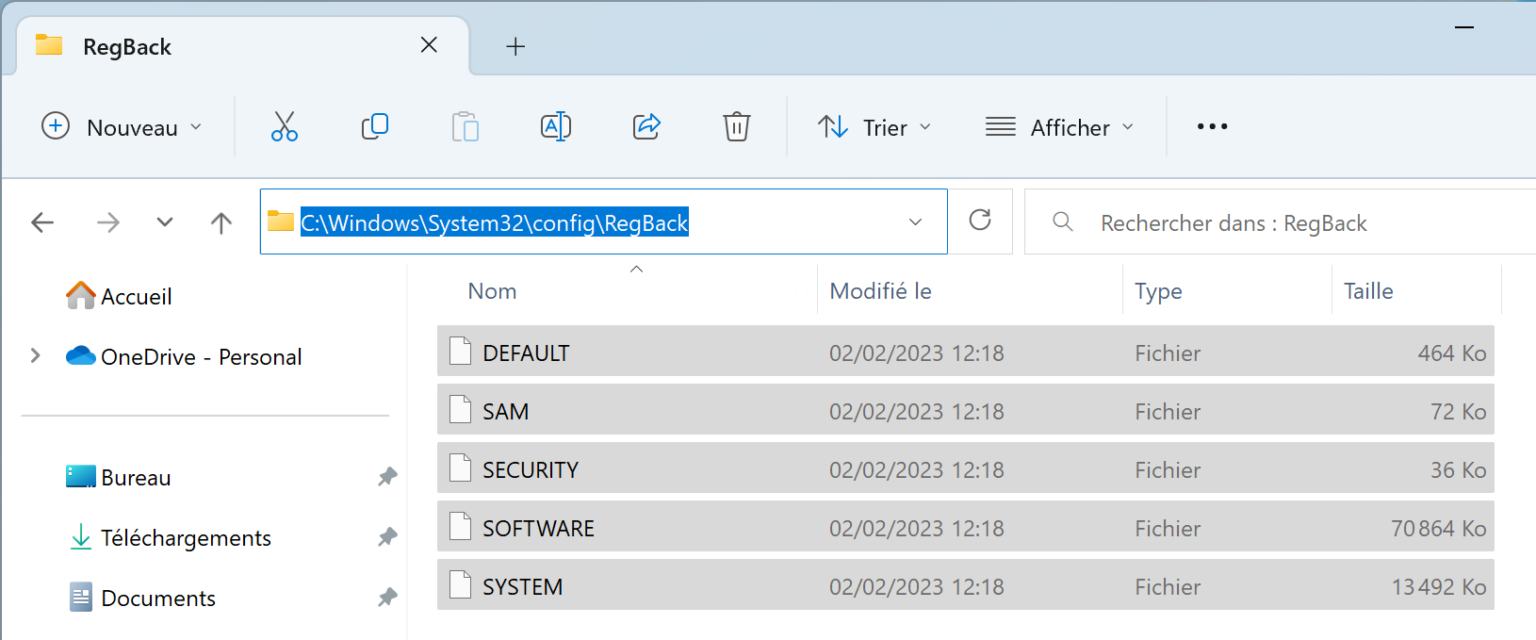Navigate up to the config folder
The image size is (1536, 640).
220,222
